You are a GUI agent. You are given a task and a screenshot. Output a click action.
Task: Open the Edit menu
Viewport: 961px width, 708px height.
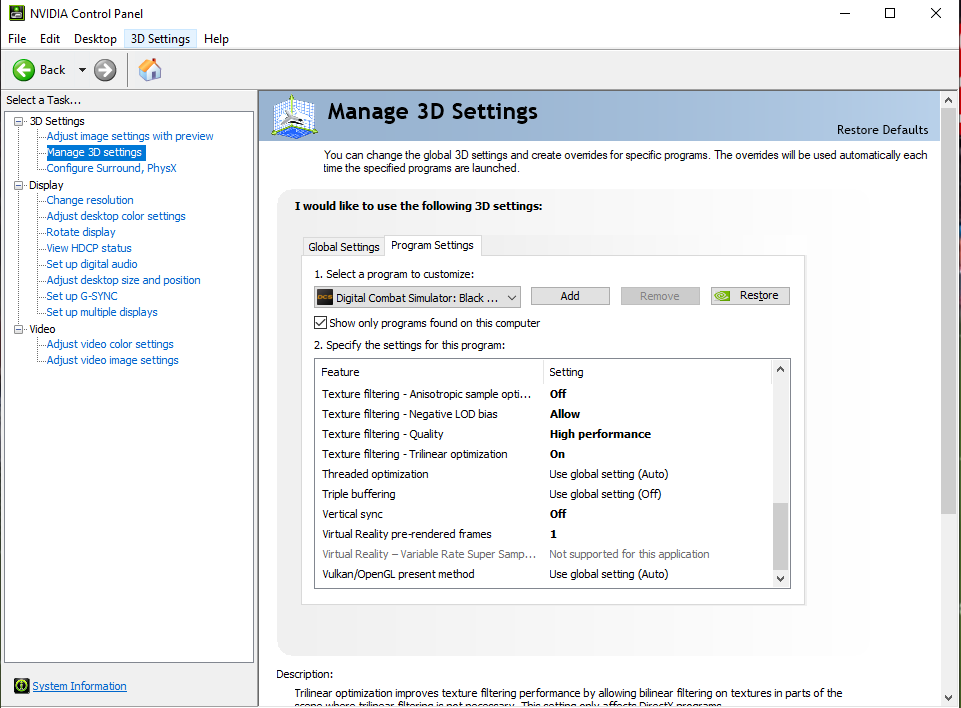point(50,39)
